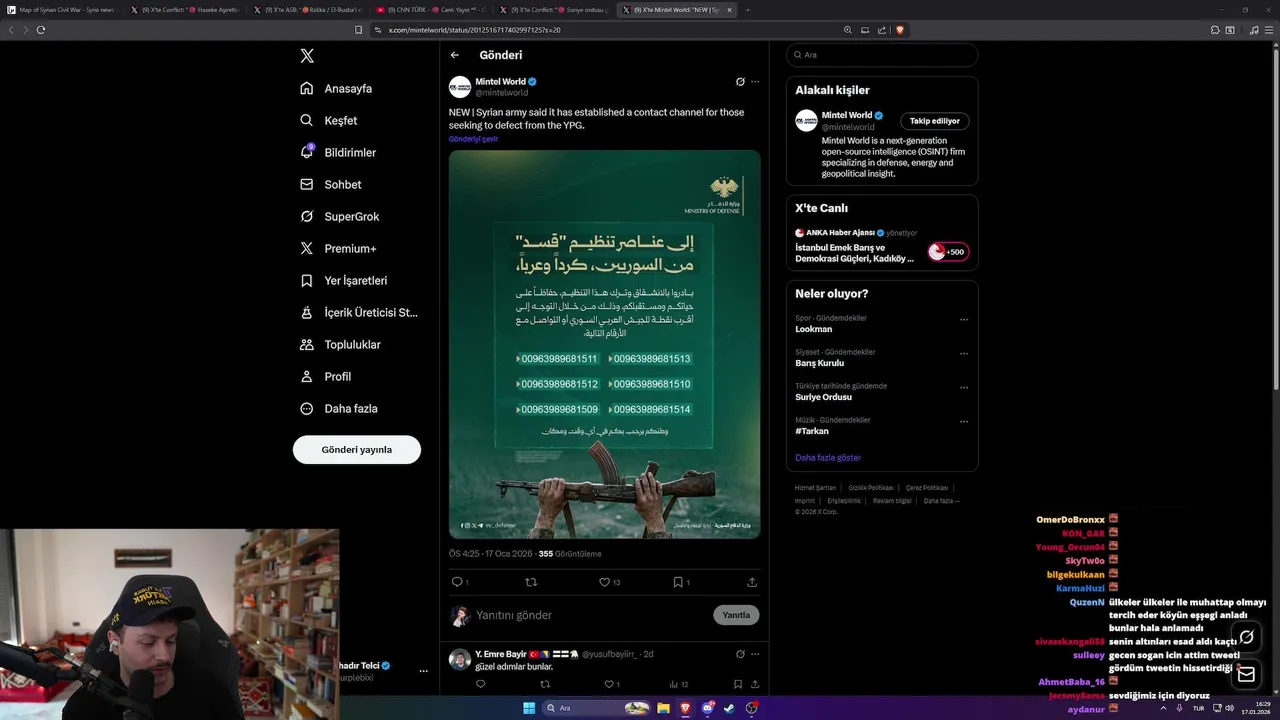Open more options on Y. Emre Bayir's reply
Viewport: 1280px width, 720px height.
(755, 654)
